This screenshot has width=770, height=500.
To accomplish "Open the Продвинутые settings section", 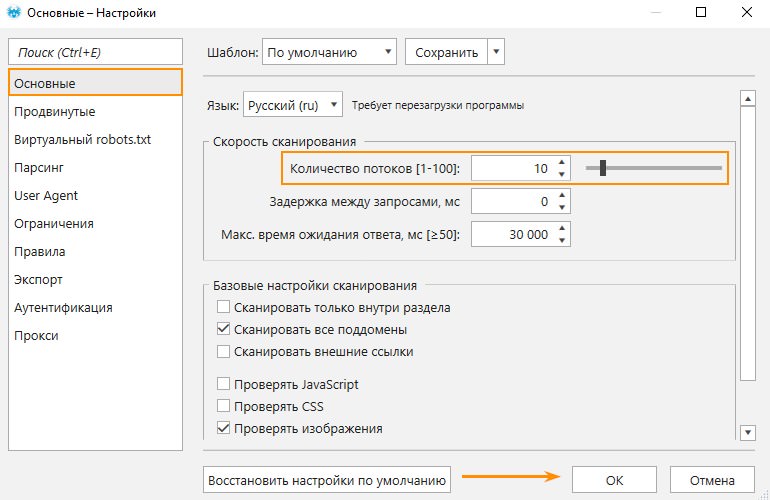I will pos(95,111).
